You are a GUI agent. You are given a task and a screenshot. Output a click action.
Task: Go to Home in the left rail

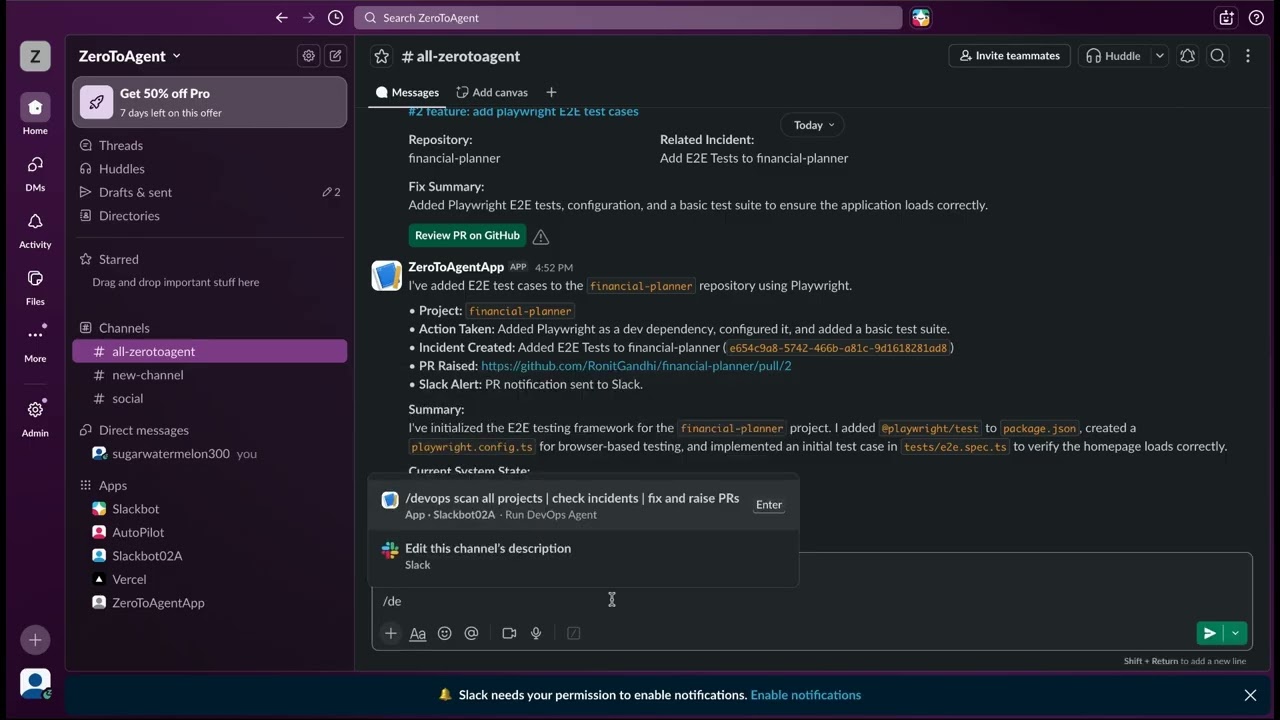point(35,115)
